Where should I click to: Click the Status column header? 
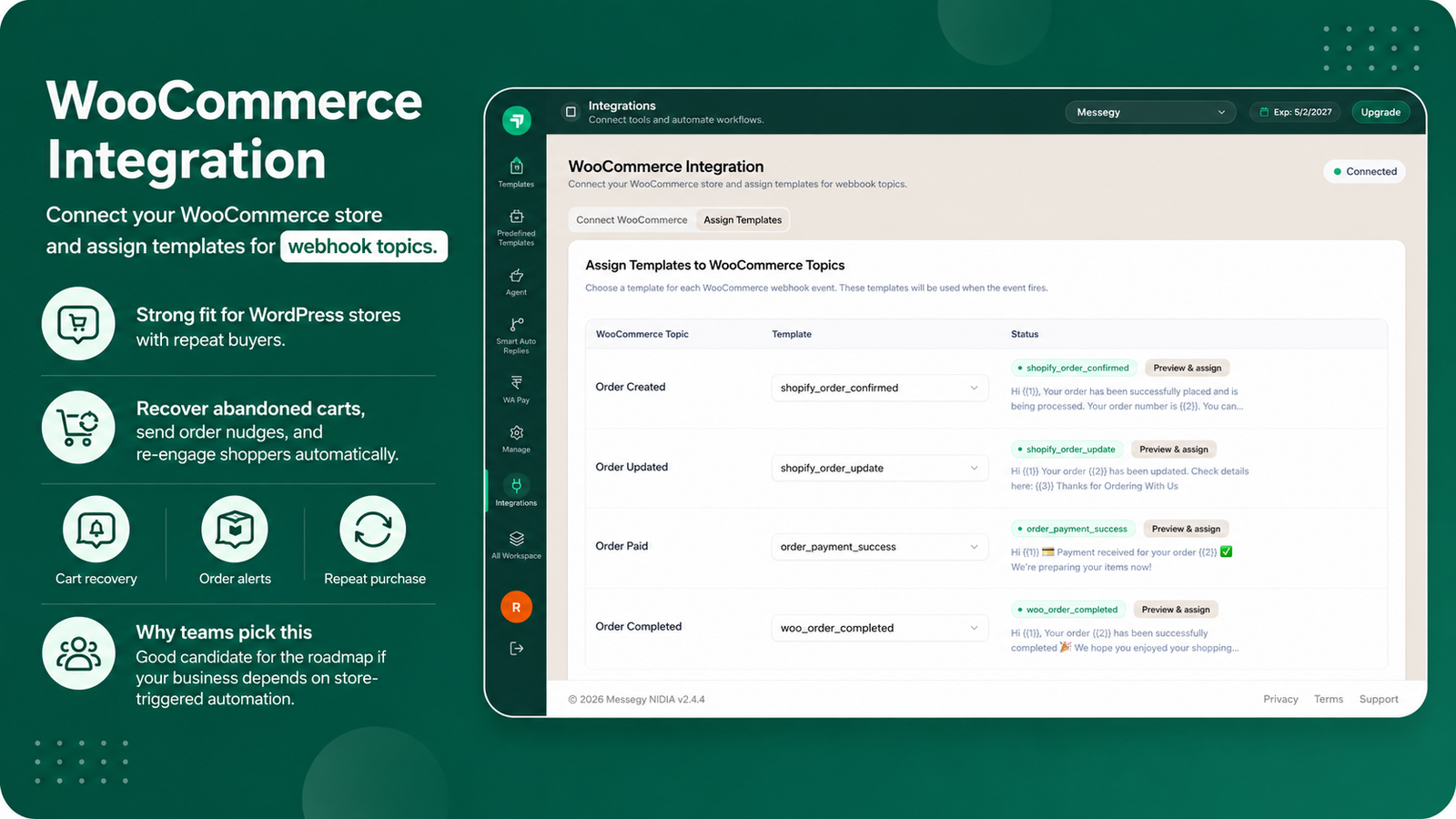pyautogui.click(x=1025, y=334)
